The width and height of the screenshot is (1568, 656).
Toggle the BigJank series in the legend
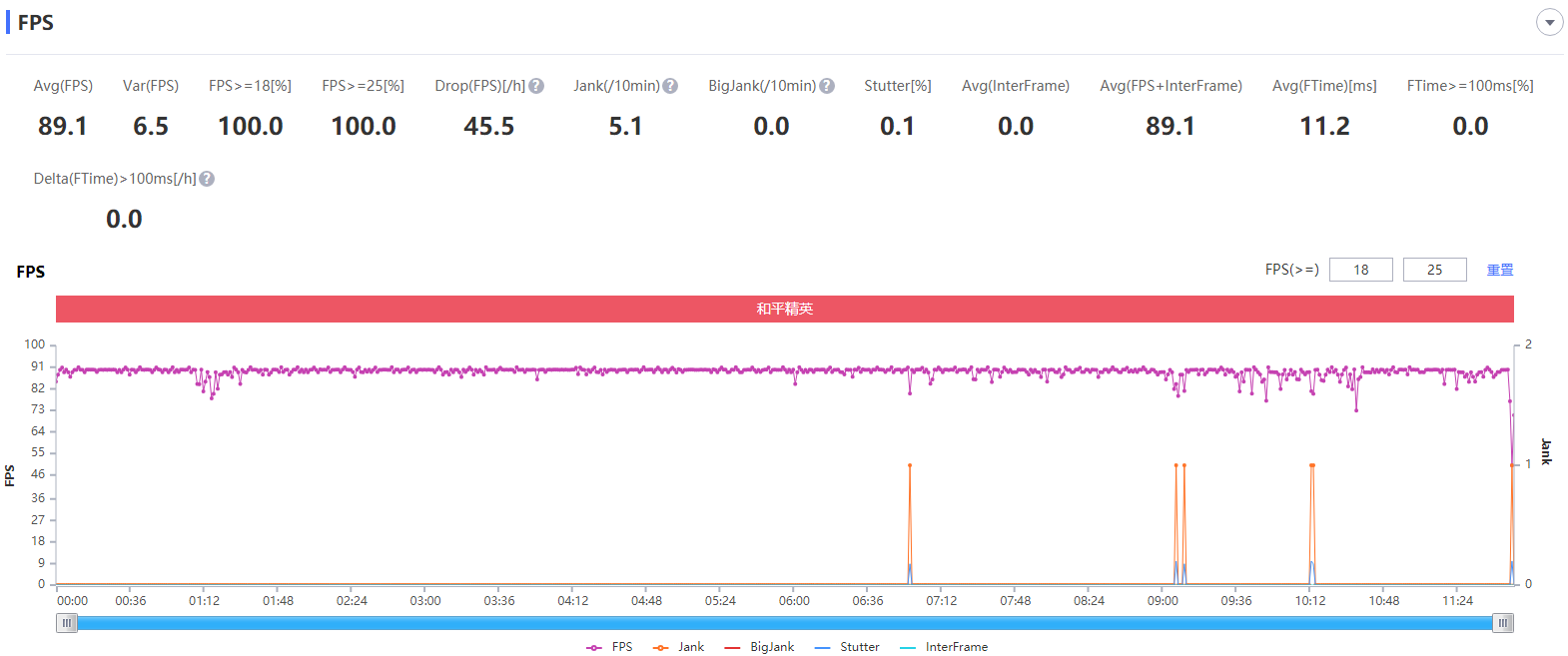(759, 647)
